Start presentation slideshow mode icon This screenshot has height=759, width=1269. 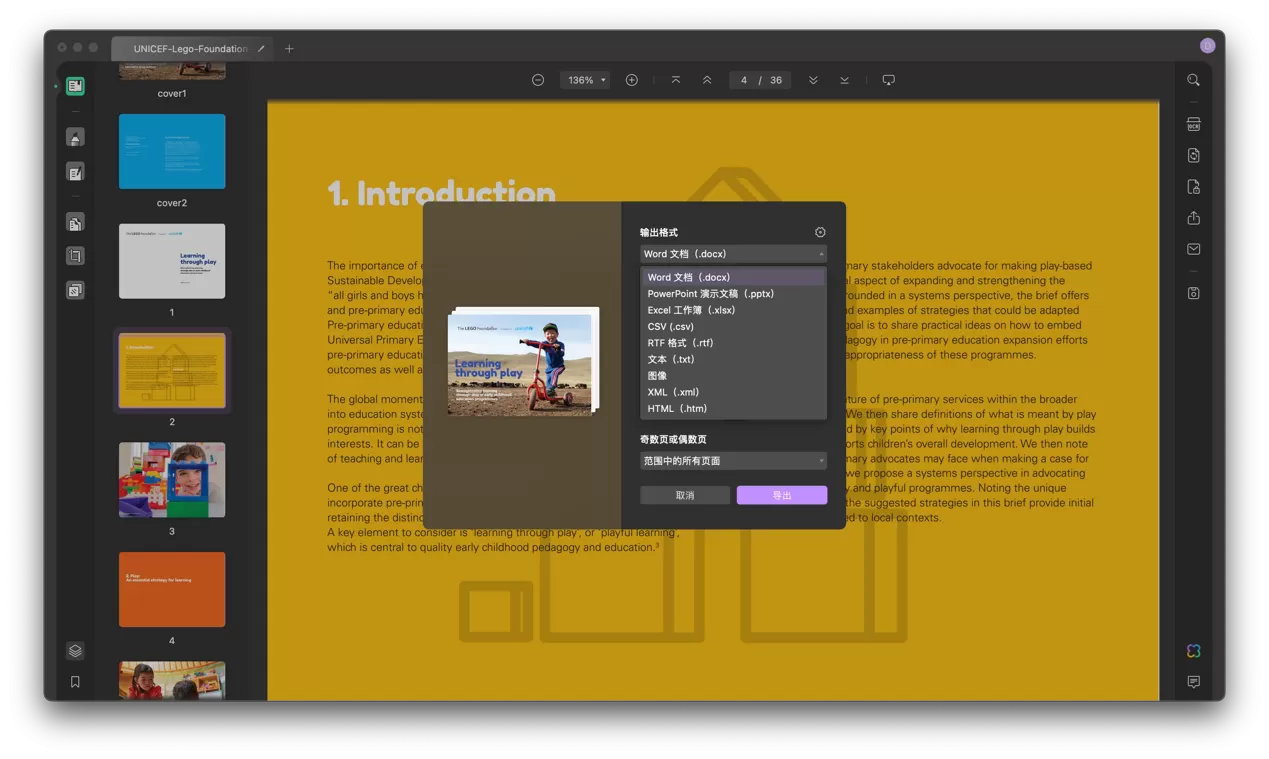(888, 80)
